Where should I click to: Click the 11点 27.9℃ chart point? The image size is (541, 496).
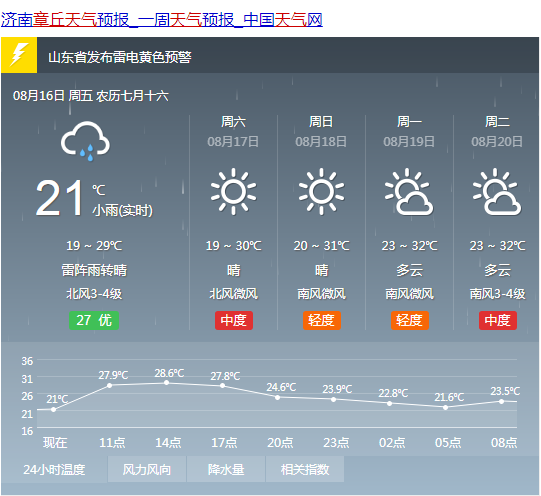pos(110,385)
